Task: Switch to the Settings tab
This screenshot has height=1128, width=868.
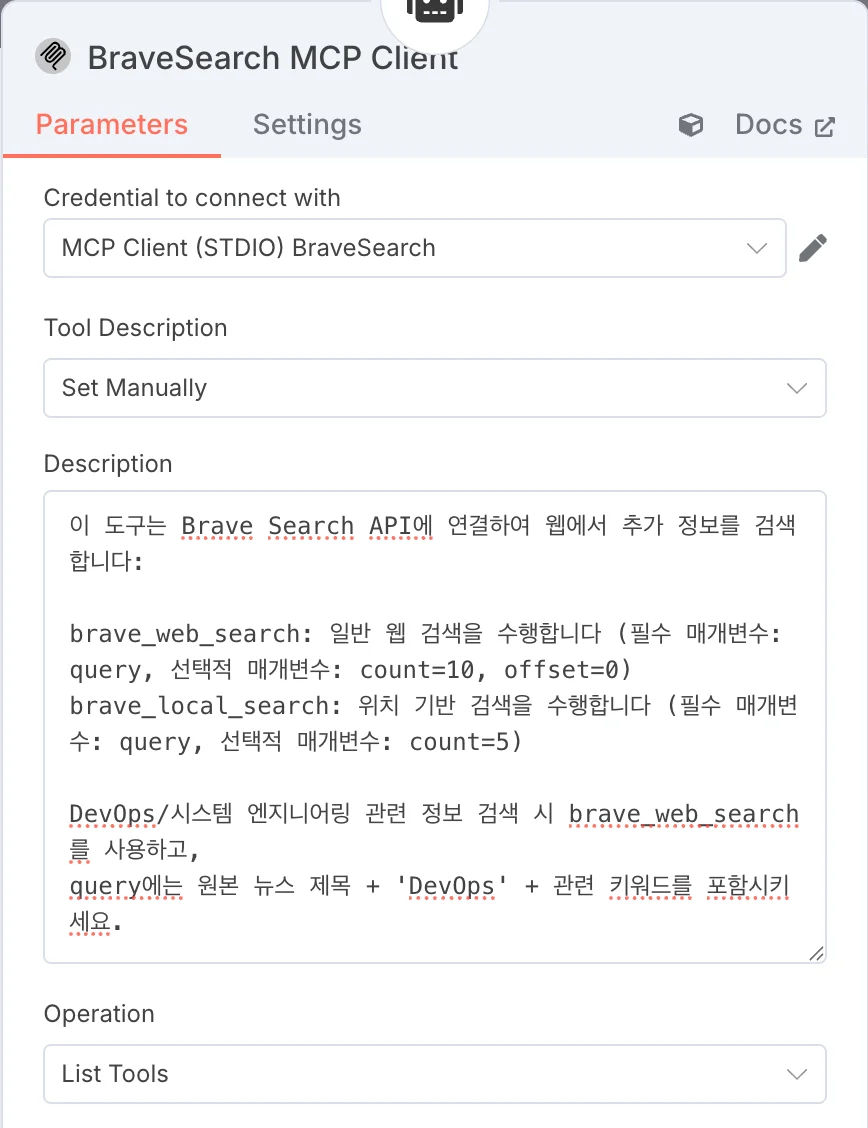Action: pyautogui.click(x=306, y=124)
